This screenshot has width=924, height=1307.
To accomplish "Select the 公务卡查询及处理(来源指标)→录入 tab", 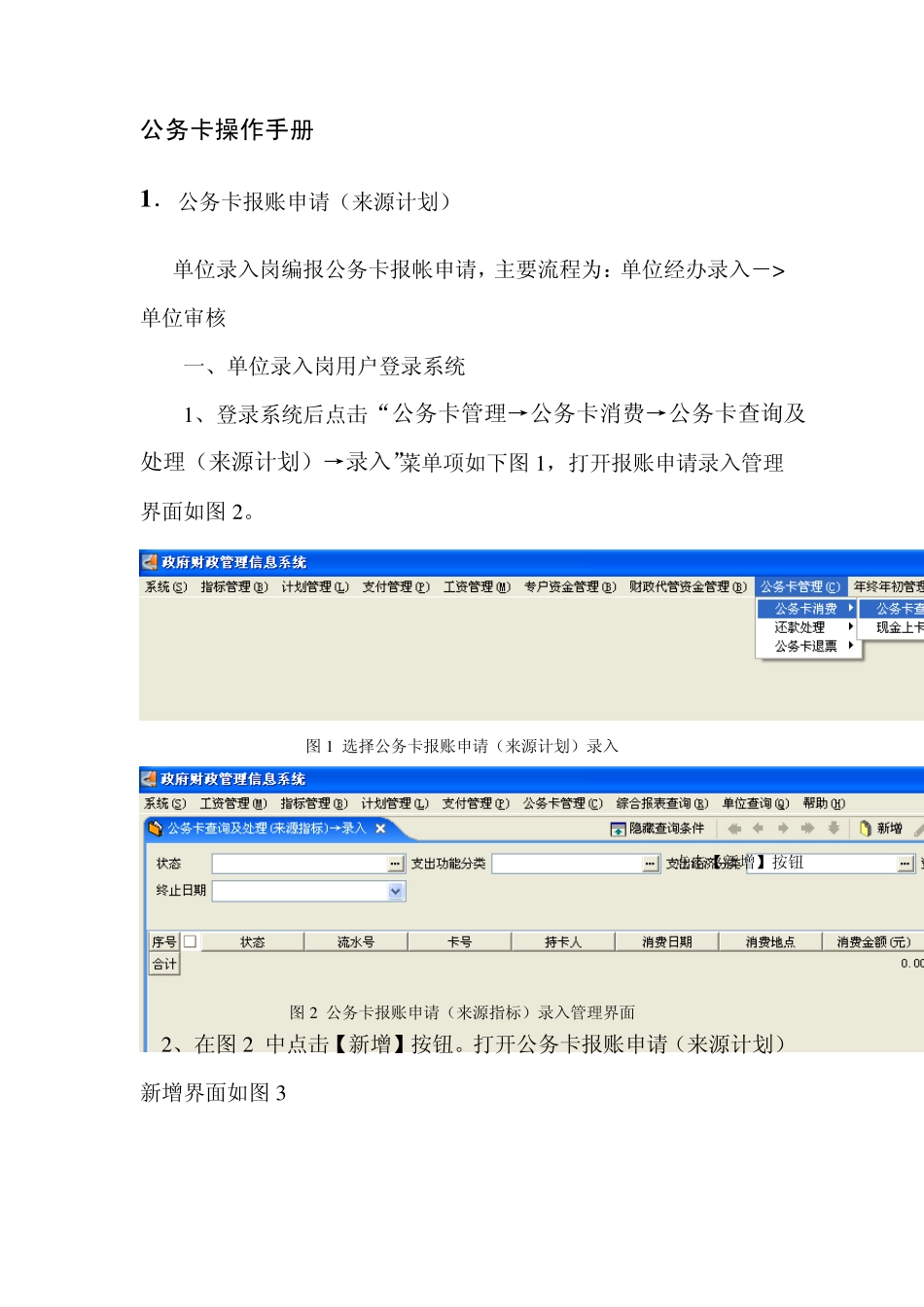I will click(x=267, y=829).
